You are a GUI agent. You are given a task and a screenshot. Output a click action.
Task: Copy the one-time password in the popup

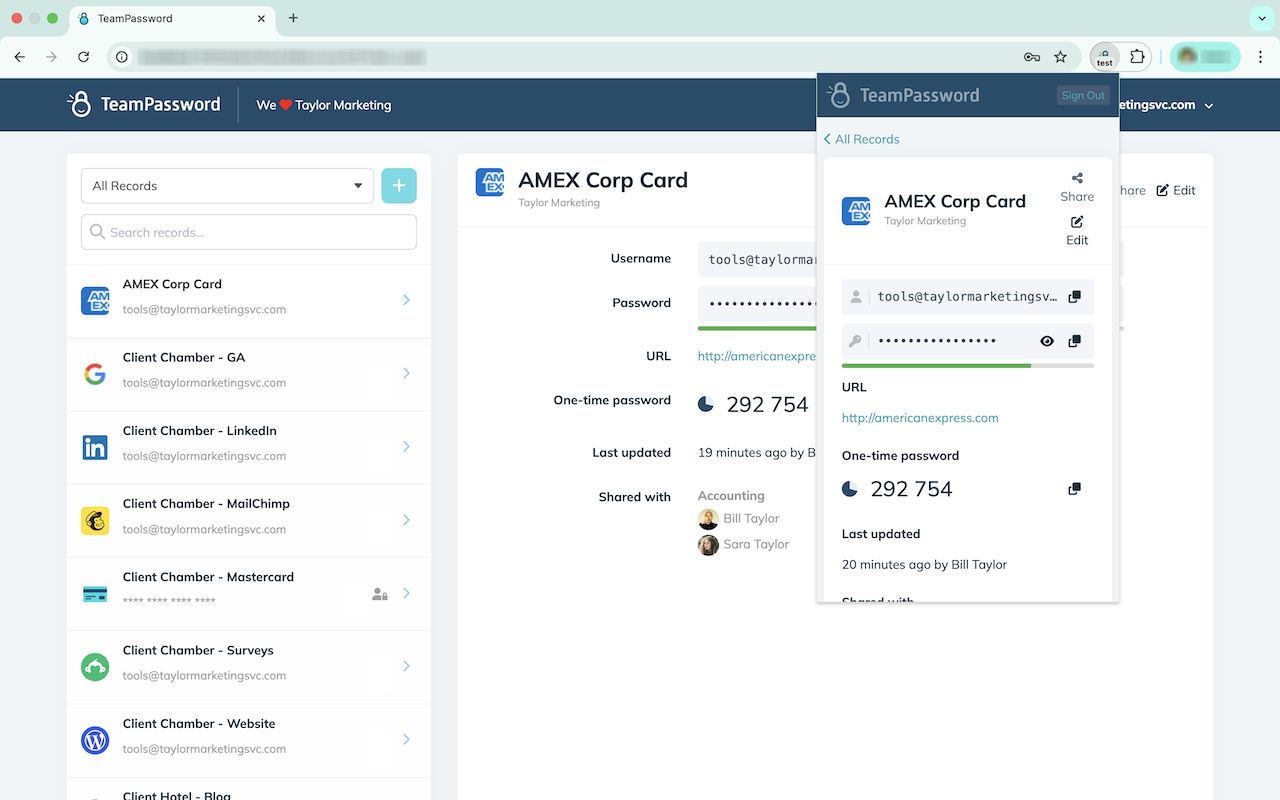(x=1074, y=489)
